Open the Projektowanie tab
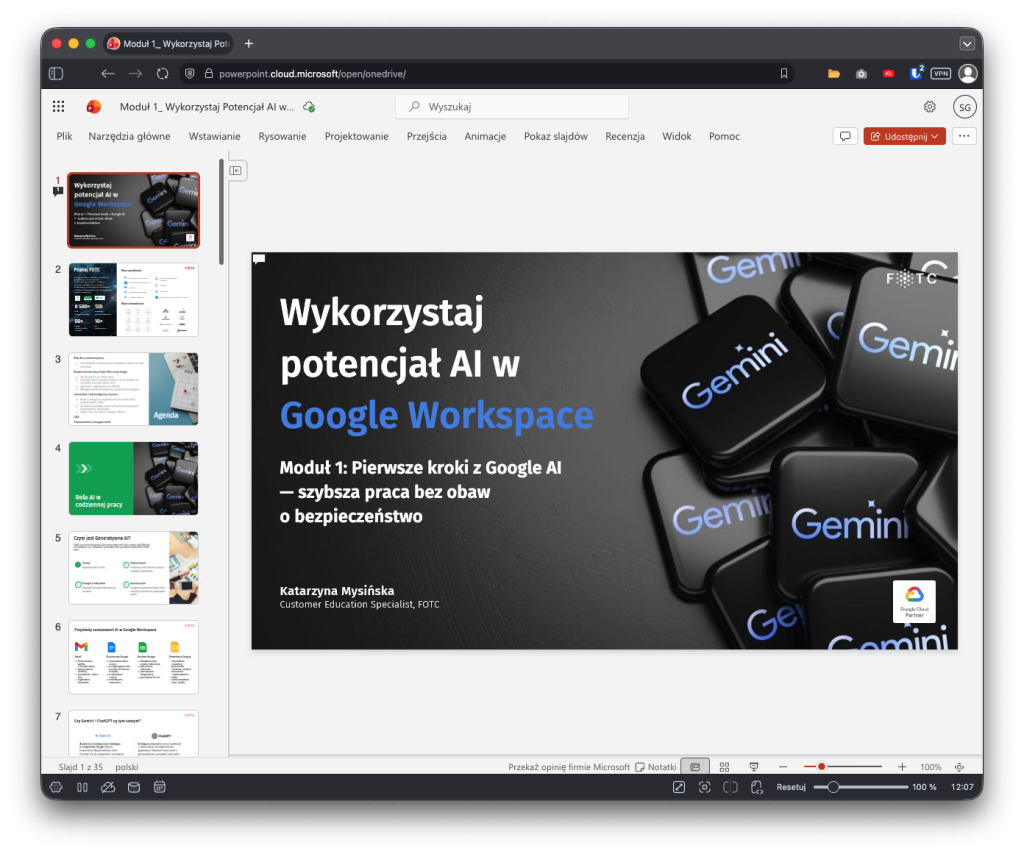Viewport: 1024px width, 854px height. pyautogui.click(x=357, y=136)
